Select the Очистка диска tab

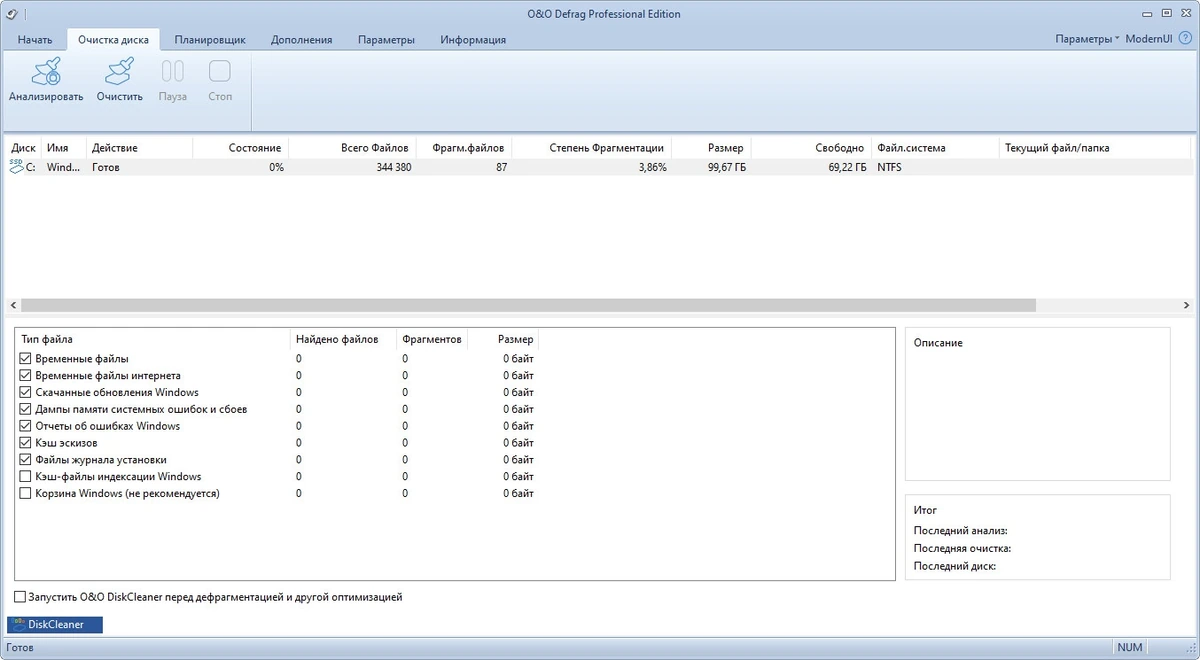[x=113, y=40]
